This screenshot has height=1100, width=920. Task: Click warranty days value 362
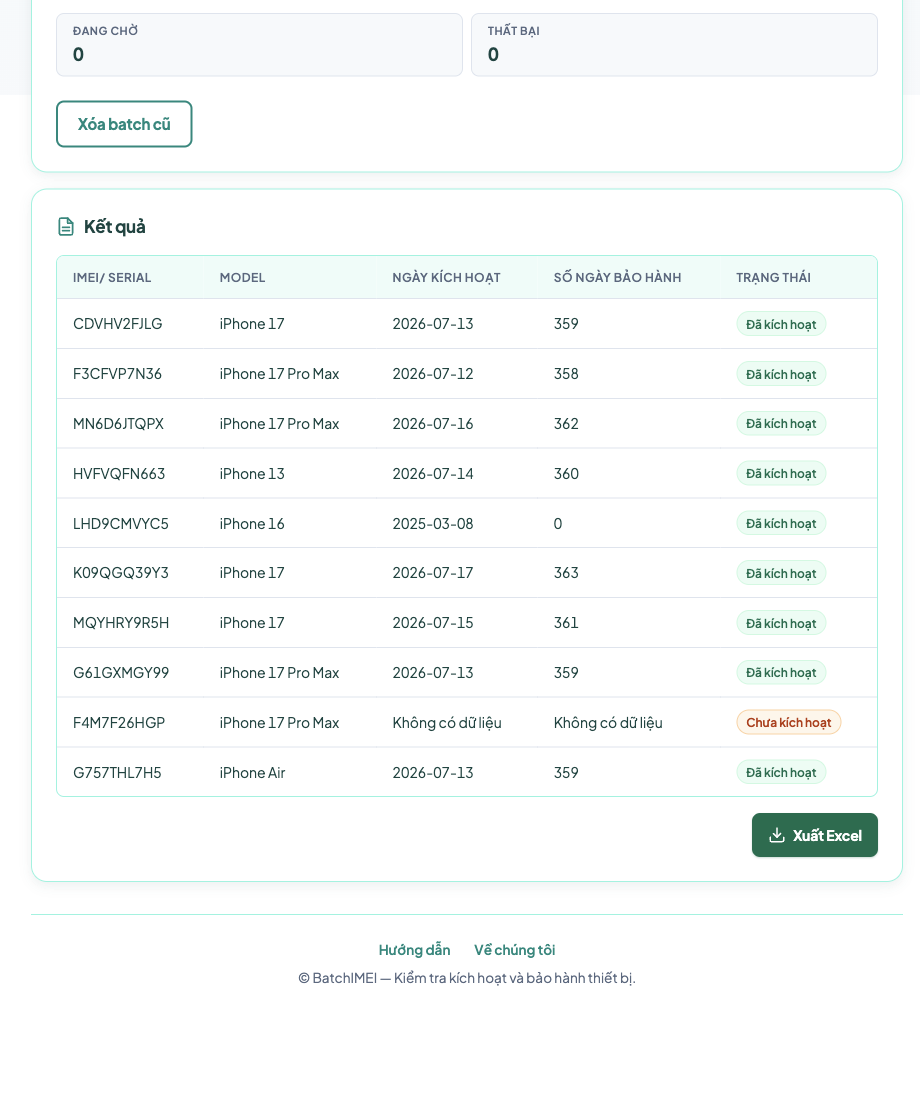click(x=566, y=424)
